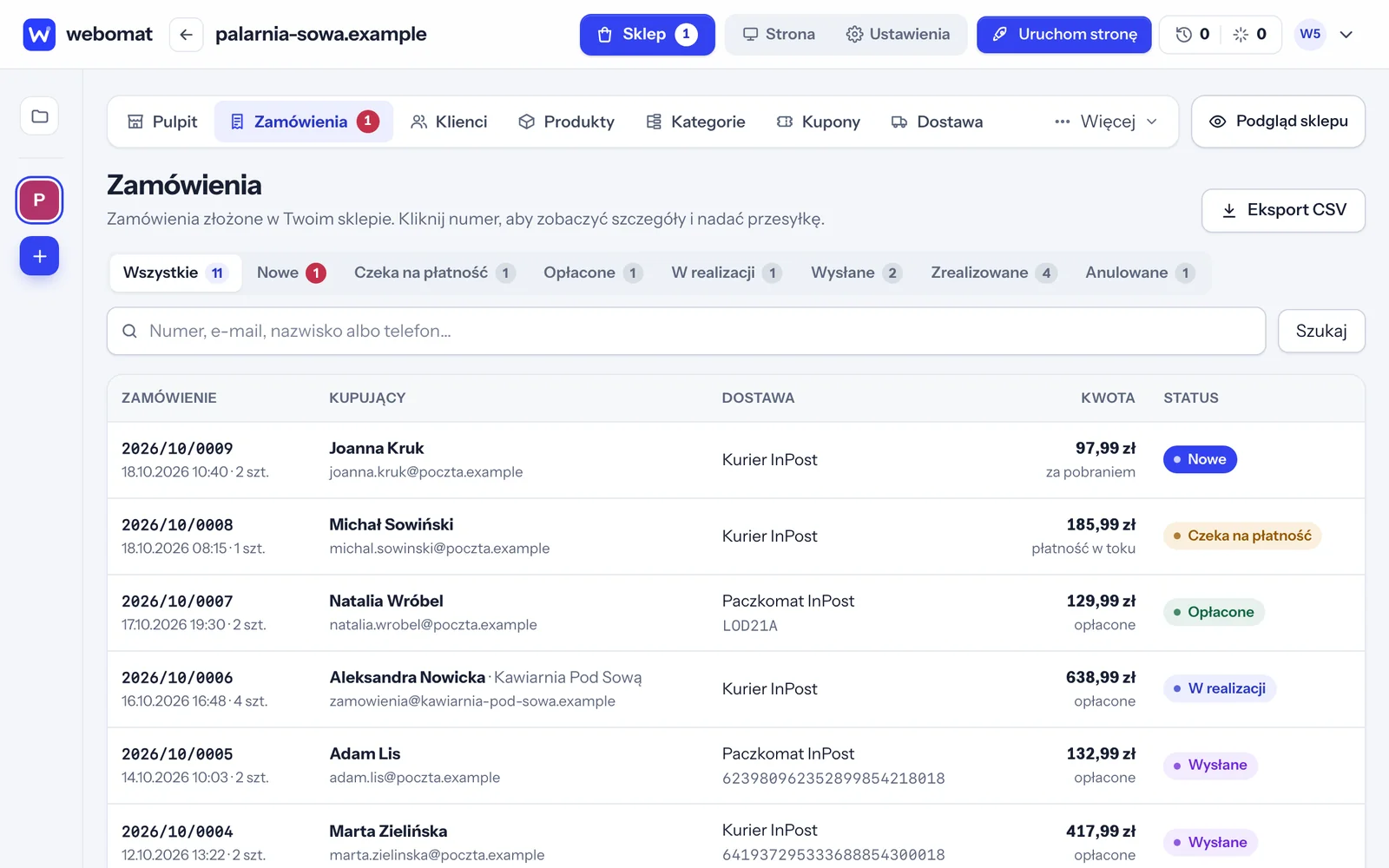Filter orders by Wysłane

pyautogui.click(x=857, y=273)
